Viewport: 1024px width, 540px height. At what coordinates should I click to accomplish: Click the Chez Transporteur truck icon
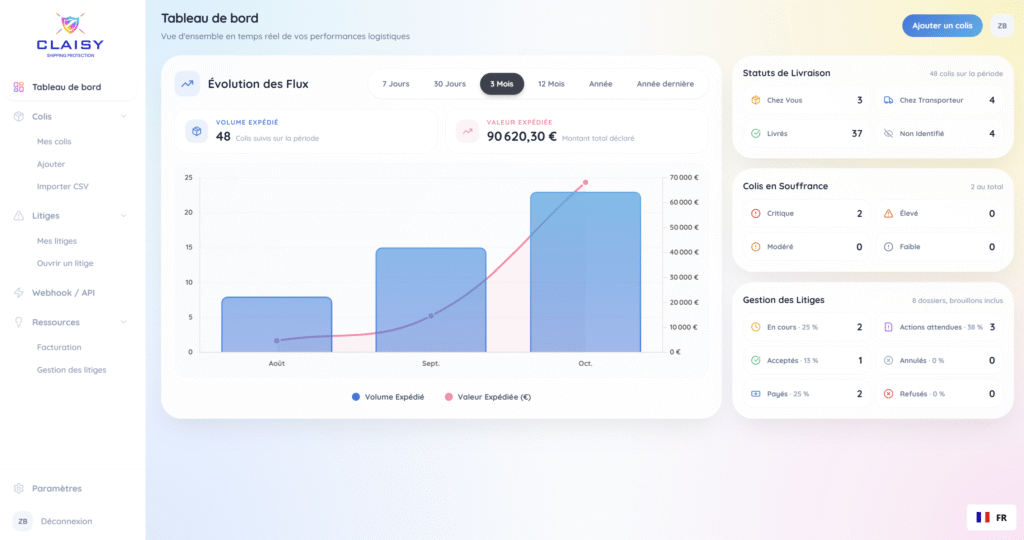[x=888, y=100]
